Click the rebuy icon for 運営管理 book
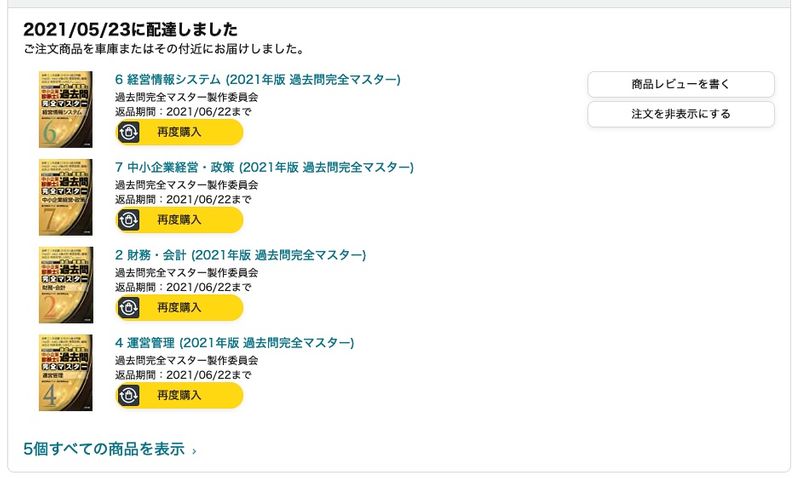This screenshot has width=800, height=478. click(x=129, y=395)
